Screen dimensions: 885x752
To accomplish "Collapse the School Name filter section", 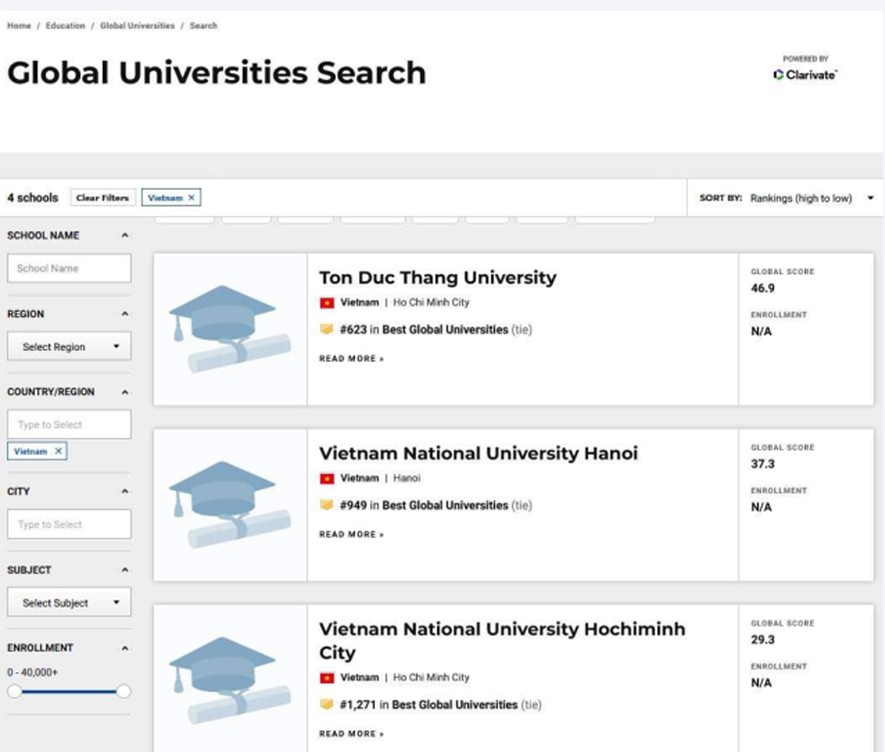I will pos(125,236).
